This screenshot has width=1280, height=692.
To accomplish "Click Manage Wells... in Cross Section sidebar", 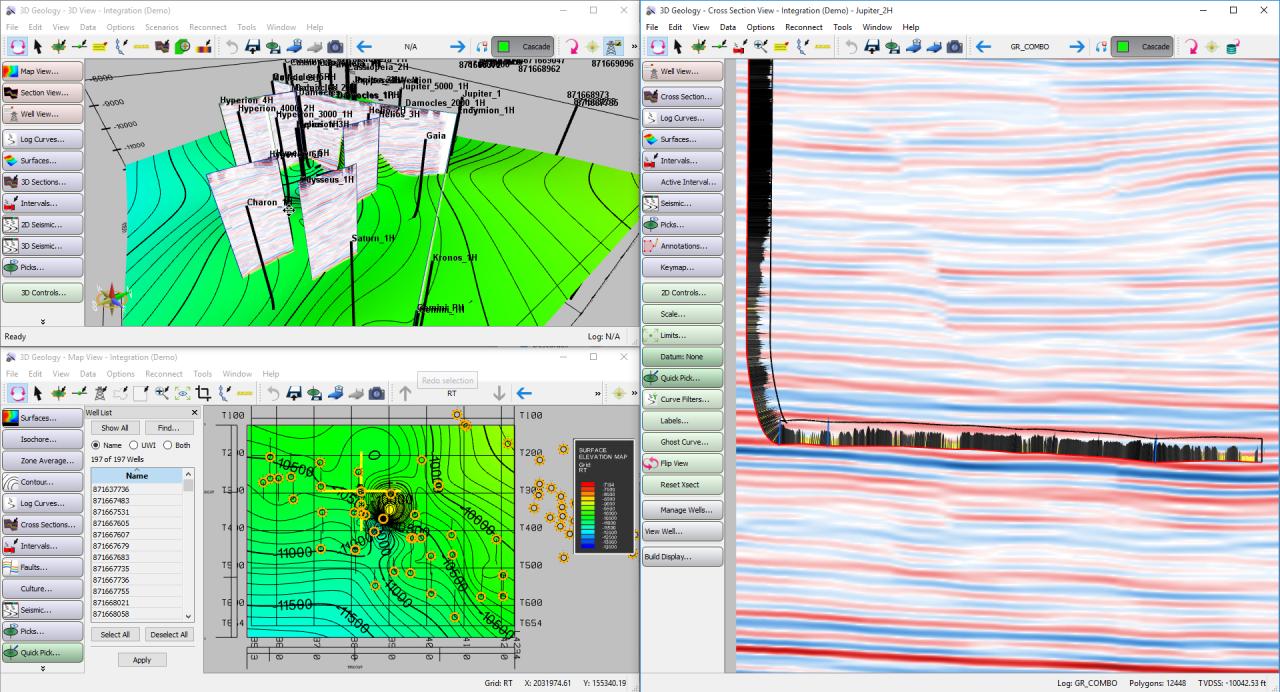I will 683,510.
